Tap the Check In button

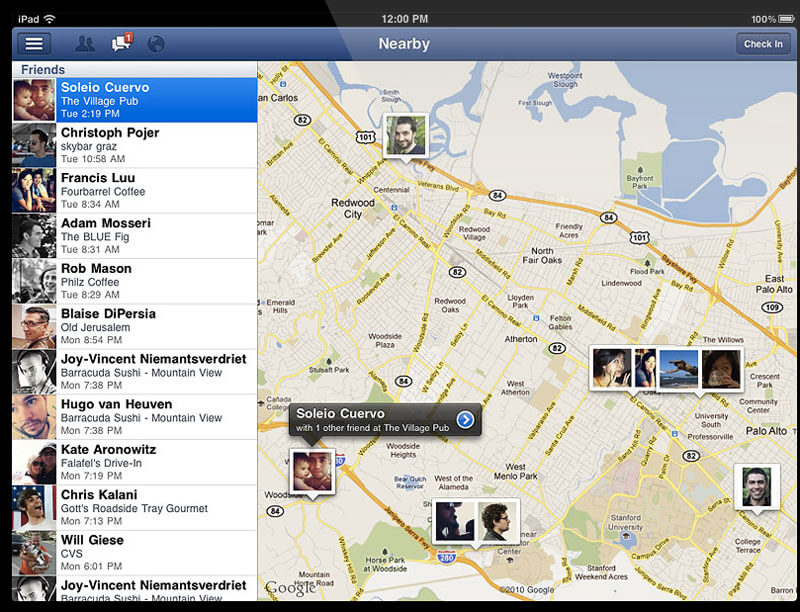click(763, 44)
